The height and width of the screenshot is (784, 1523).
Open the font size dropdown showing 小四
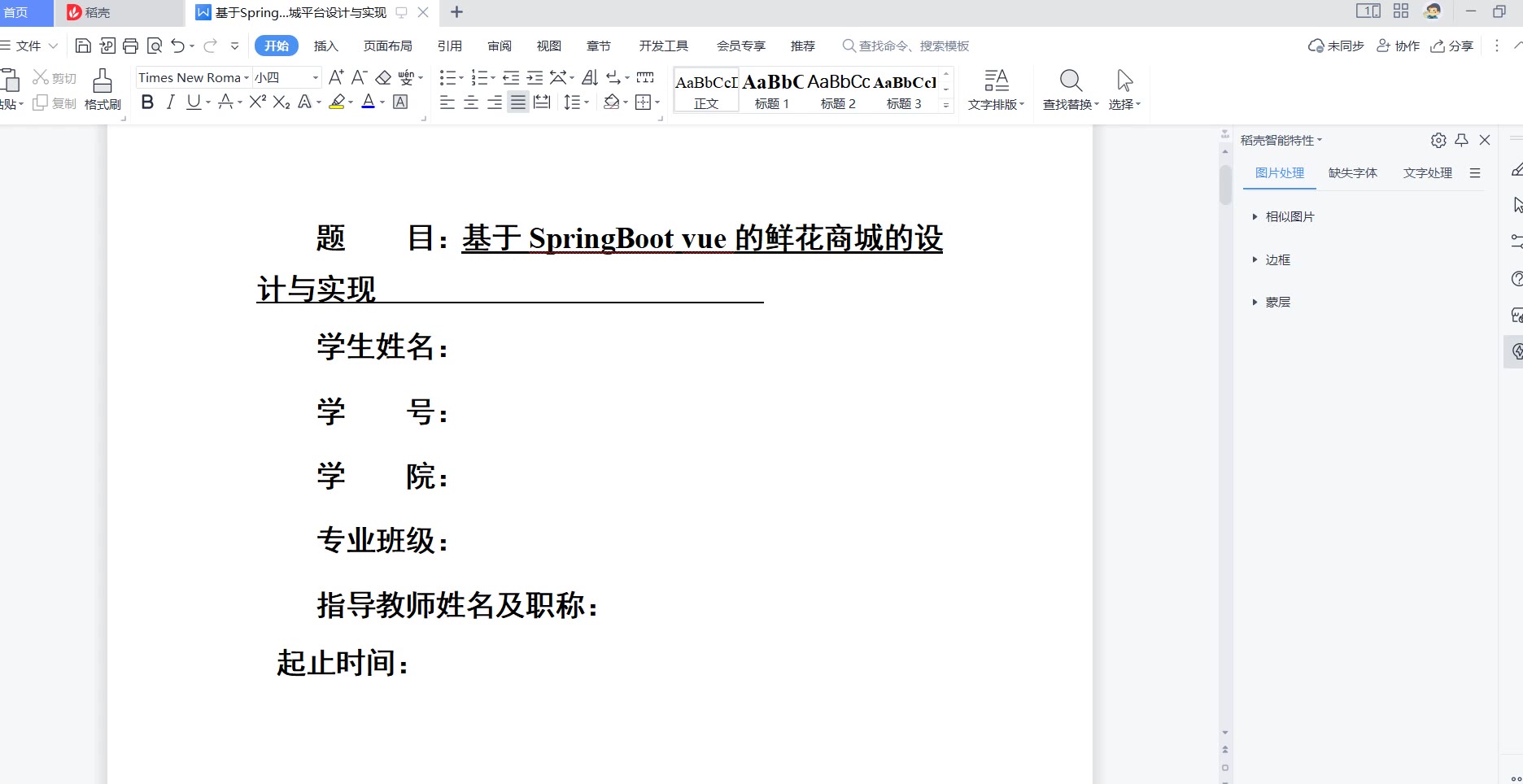[x=316, y=78]
